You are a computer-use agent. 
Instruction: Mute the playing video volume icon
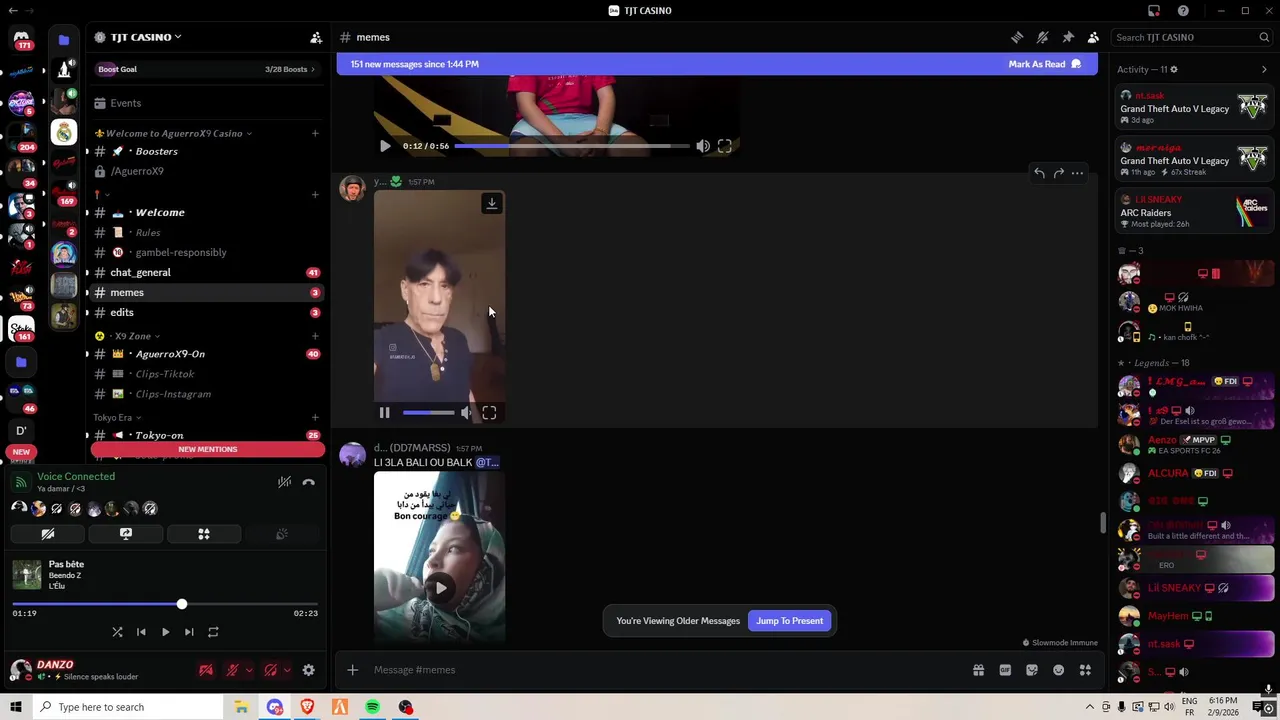pos(466,413)
